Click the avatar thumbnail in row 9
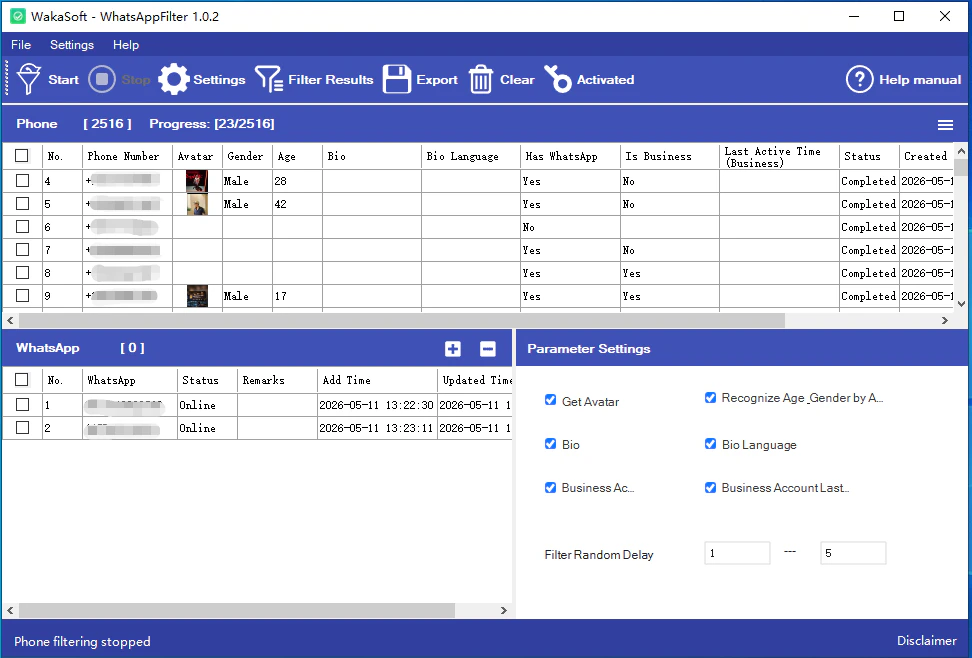 tap(197, 296)
